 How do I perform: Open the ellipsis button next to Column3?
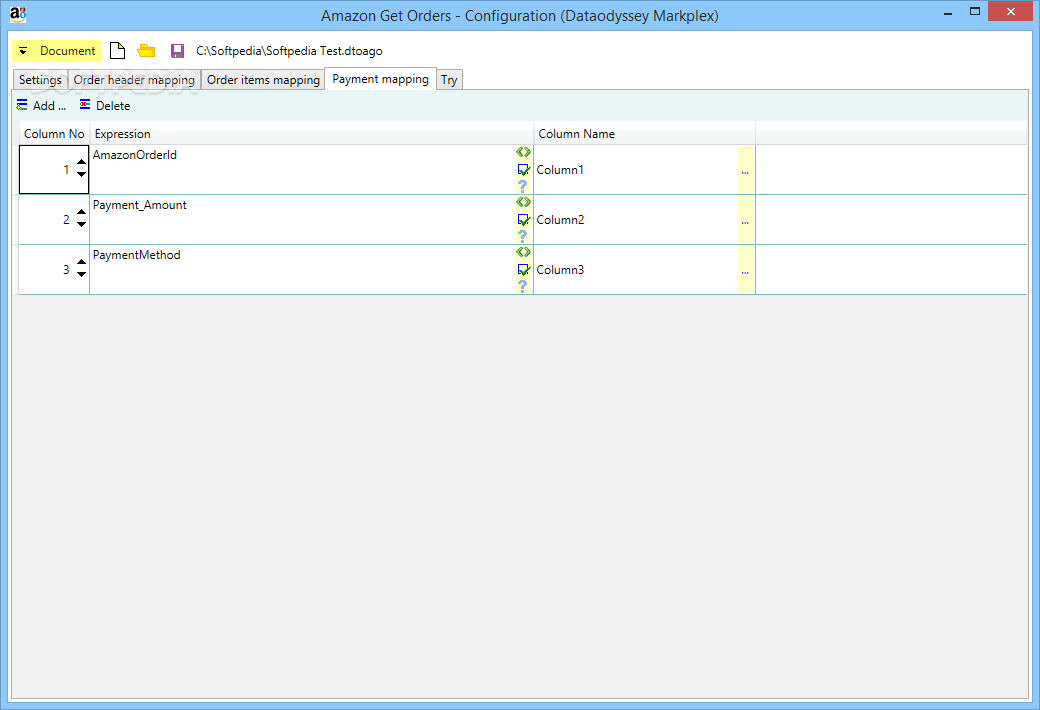pyautogui.click(x=746, y=270)
